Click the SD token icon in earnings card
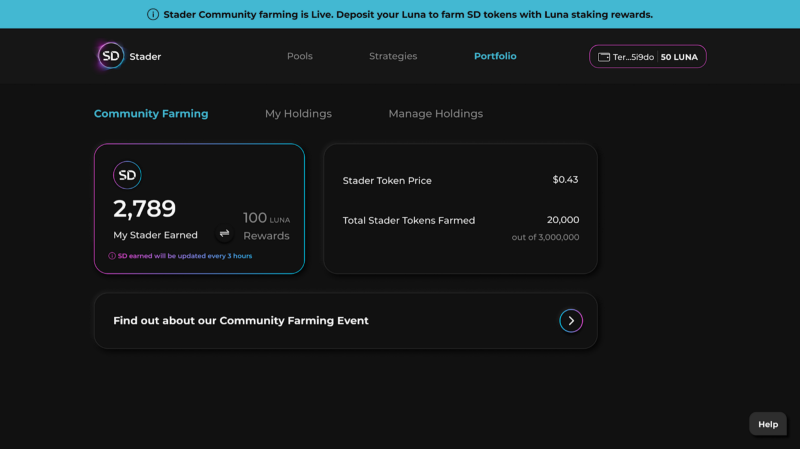Viewport: 800px width, 449px height. [127, 175]
